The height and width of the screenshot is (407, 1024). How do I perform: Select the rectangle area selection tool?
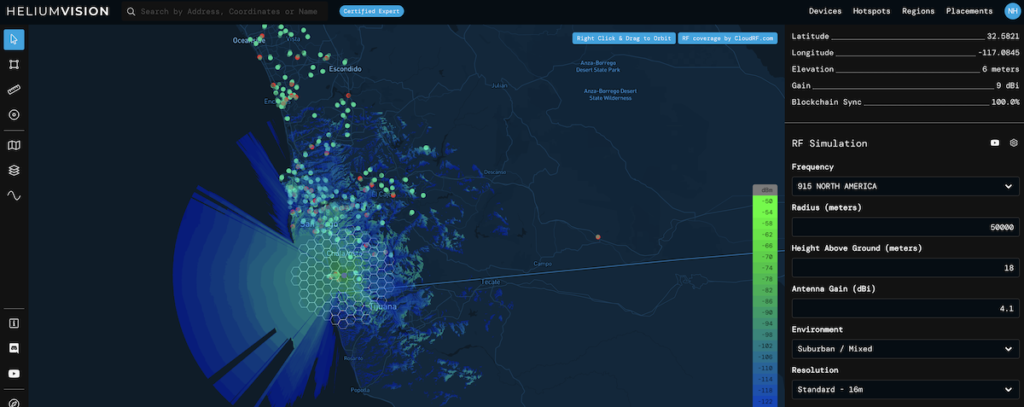(x=14, y=64)
